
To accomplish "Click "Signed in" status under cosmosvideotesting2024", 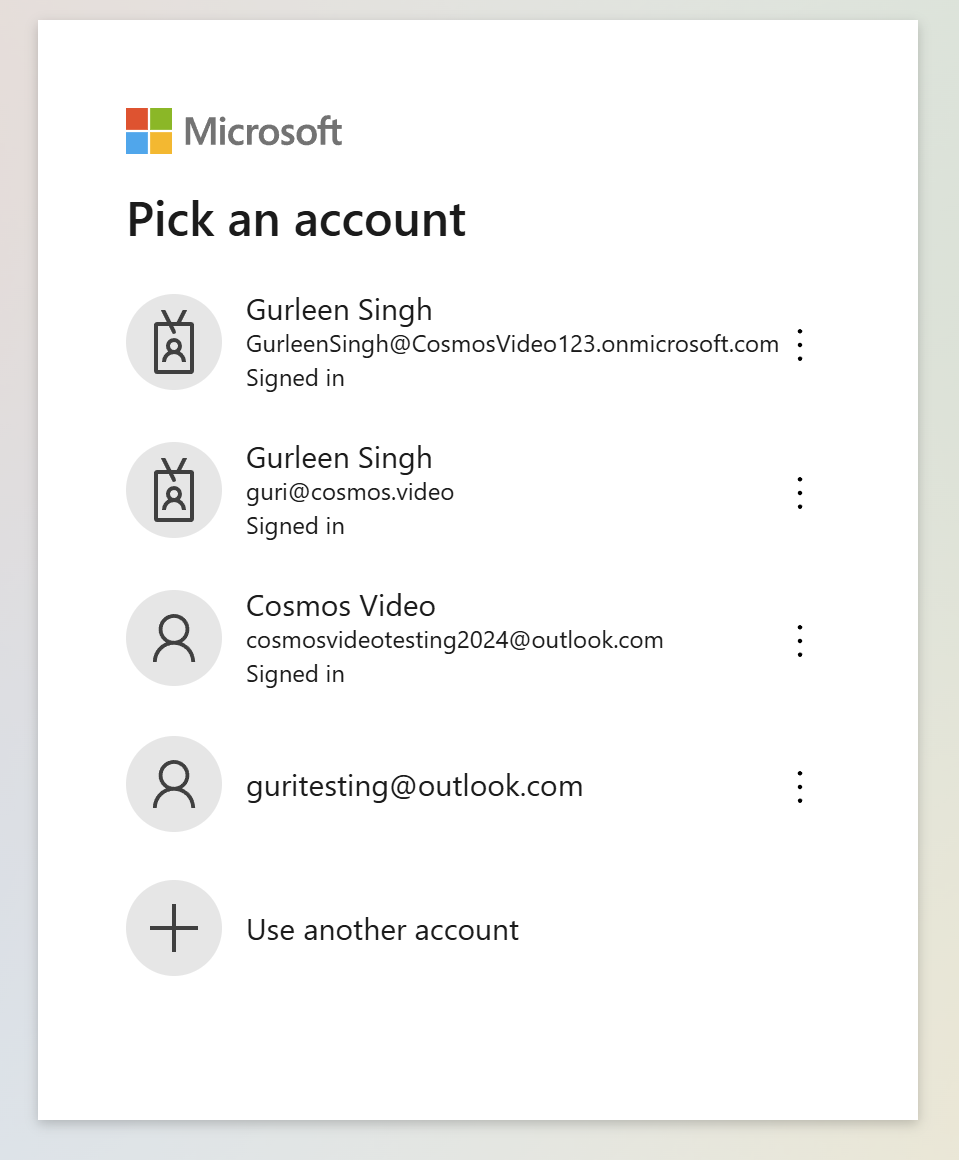I will tap(295, 675).
